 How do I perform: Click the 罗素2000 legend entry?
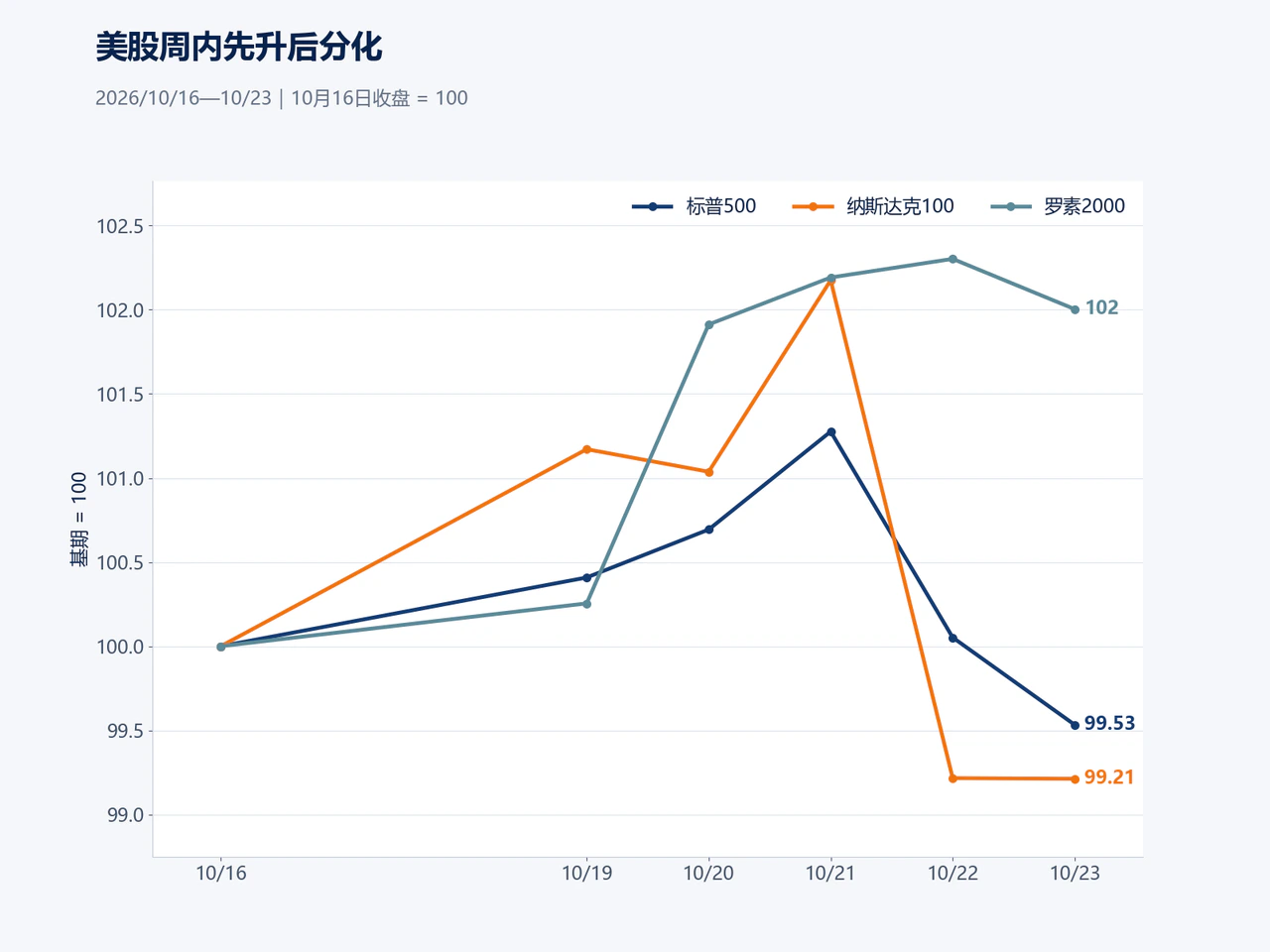point(1058,206)
